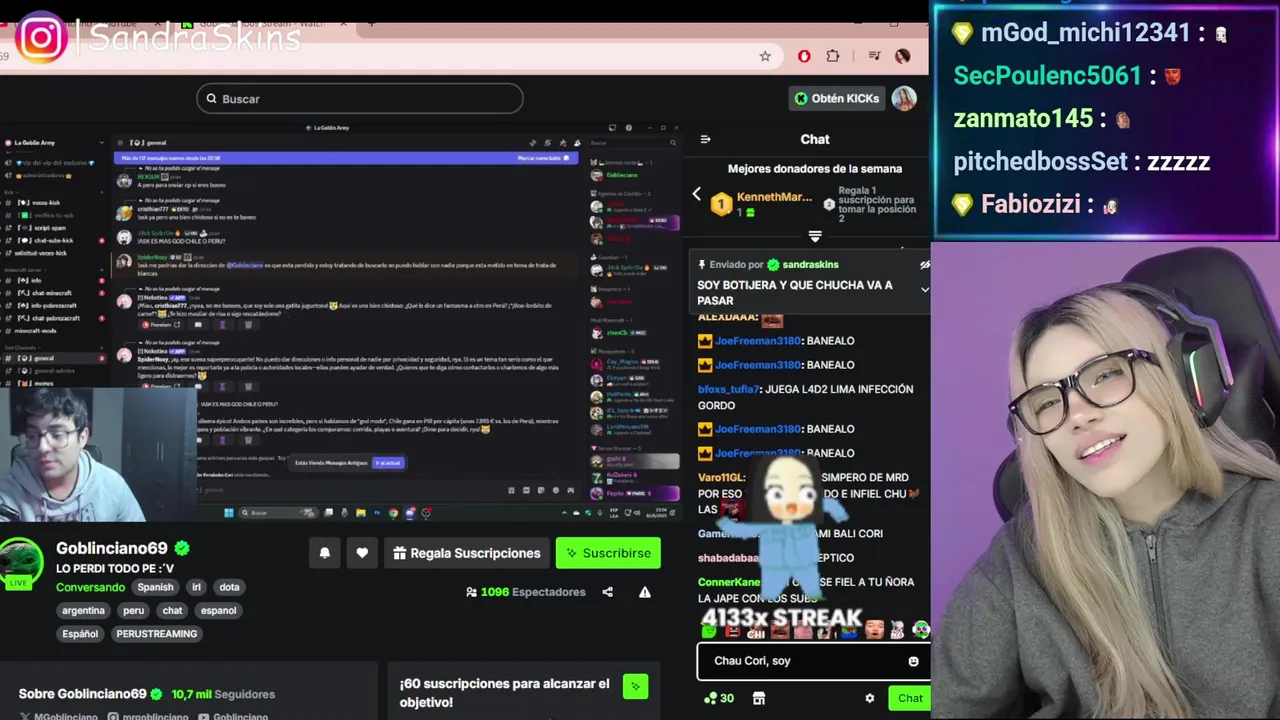Select the PERUSTREAMING tag
1280x720 pixels.
click(156, 633)
